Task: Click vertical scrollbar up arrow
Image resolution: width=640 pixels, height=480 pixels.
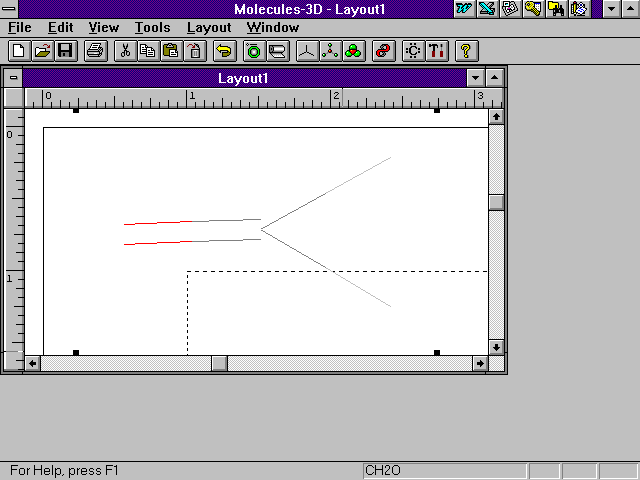Action: point(496,117)
